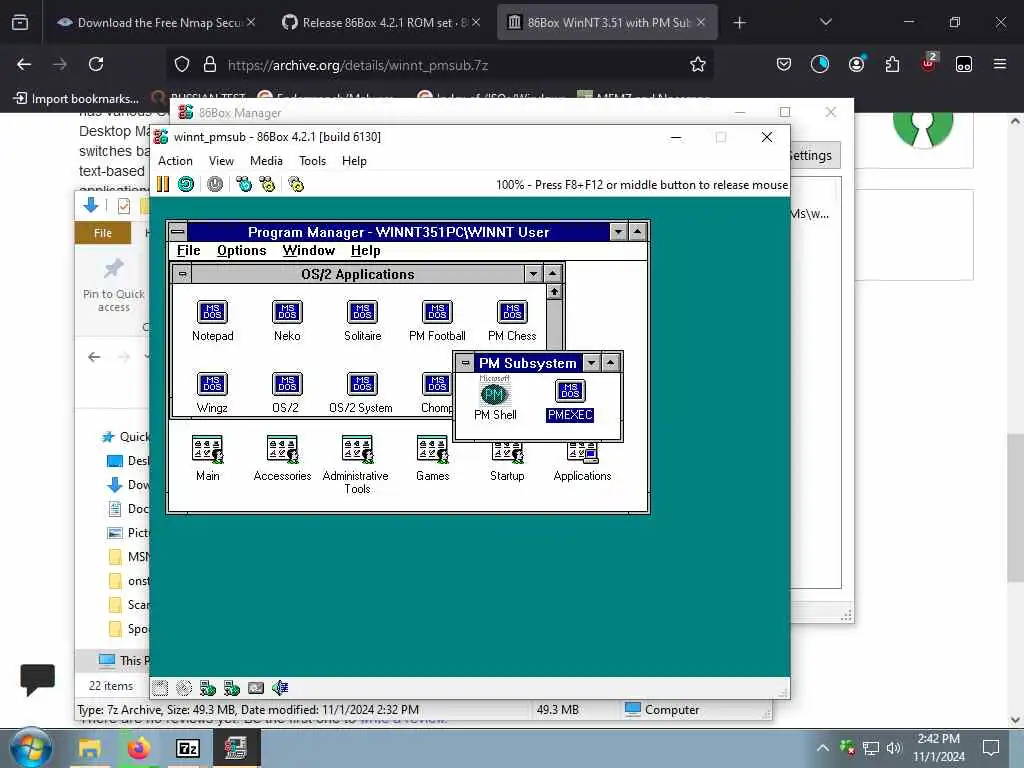This screenshot has height=768, width=1024.
Task: Select the PM Chess icon
Action: pos(512,321)
